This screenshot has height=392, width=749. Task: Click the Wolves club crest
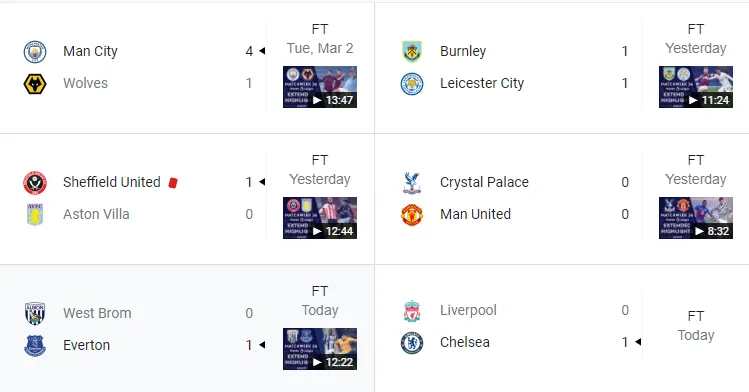pos(35,84)
